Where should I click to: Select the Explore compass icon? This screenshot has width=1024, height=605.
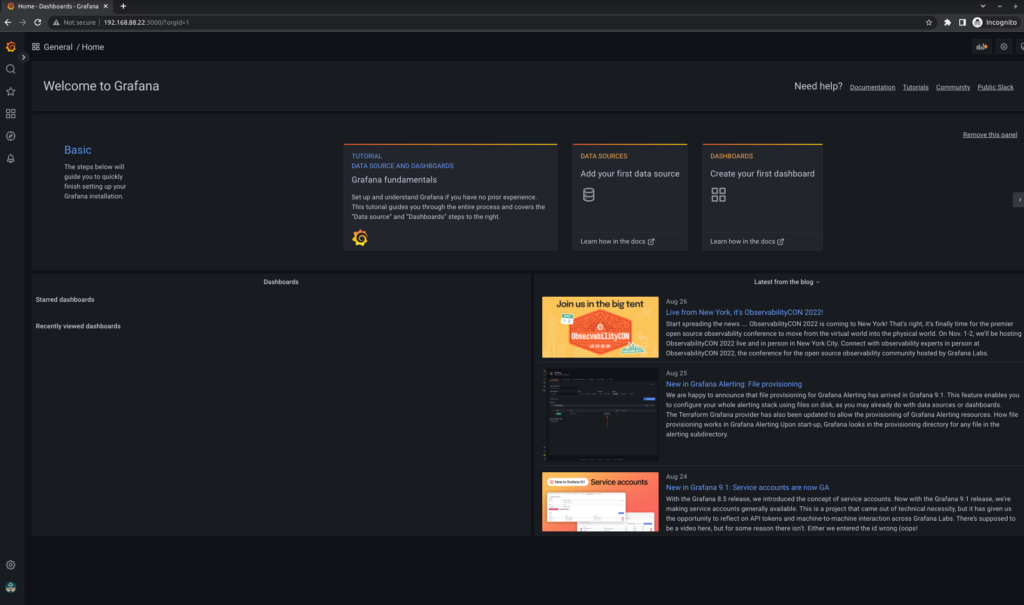(10, 136)
